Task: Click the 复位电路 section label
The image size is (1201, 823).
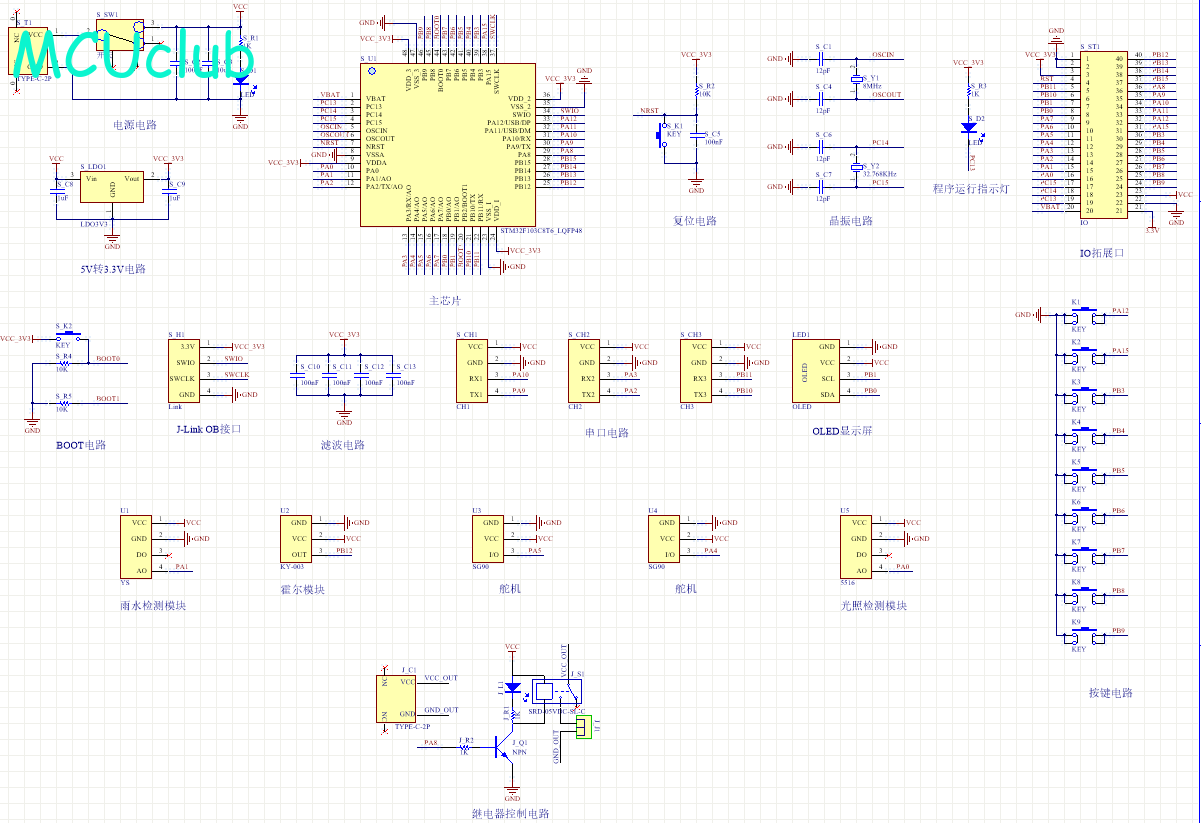Action: [x=695, y=221]
